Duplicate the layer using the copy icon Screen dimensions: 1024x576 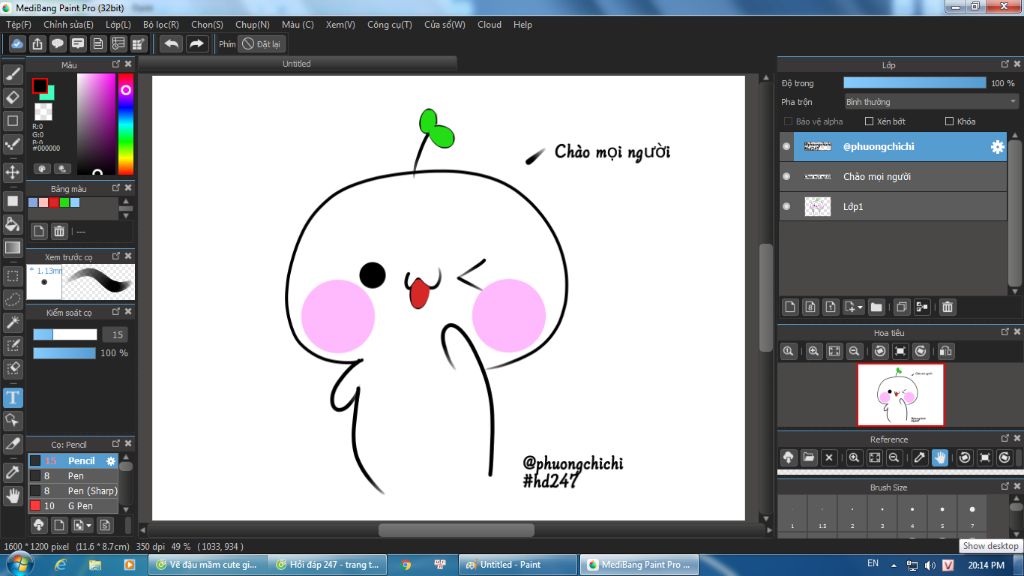901,307
